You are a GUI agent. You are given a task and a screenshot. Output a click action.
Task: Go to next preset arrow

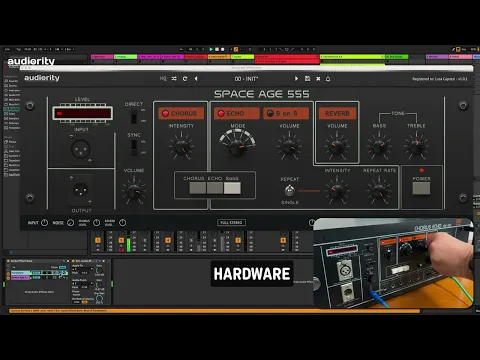[296, 79]
